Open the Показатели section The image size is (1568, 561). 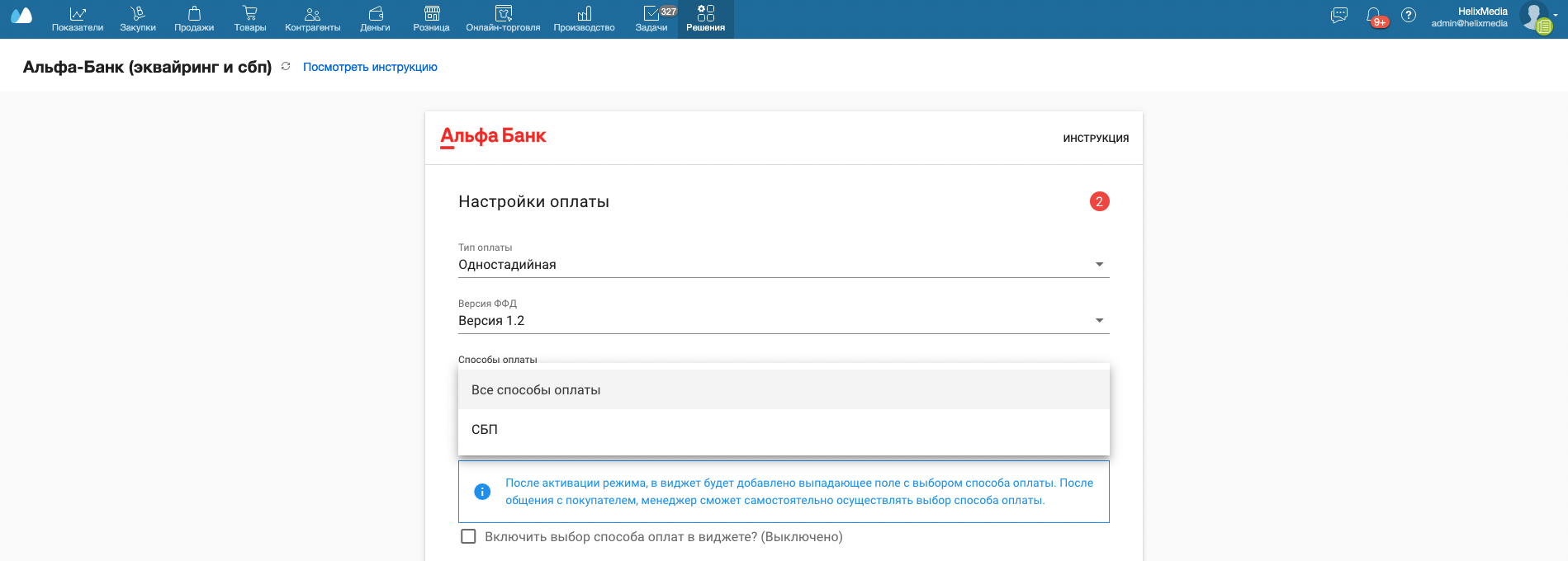(78, 19)
